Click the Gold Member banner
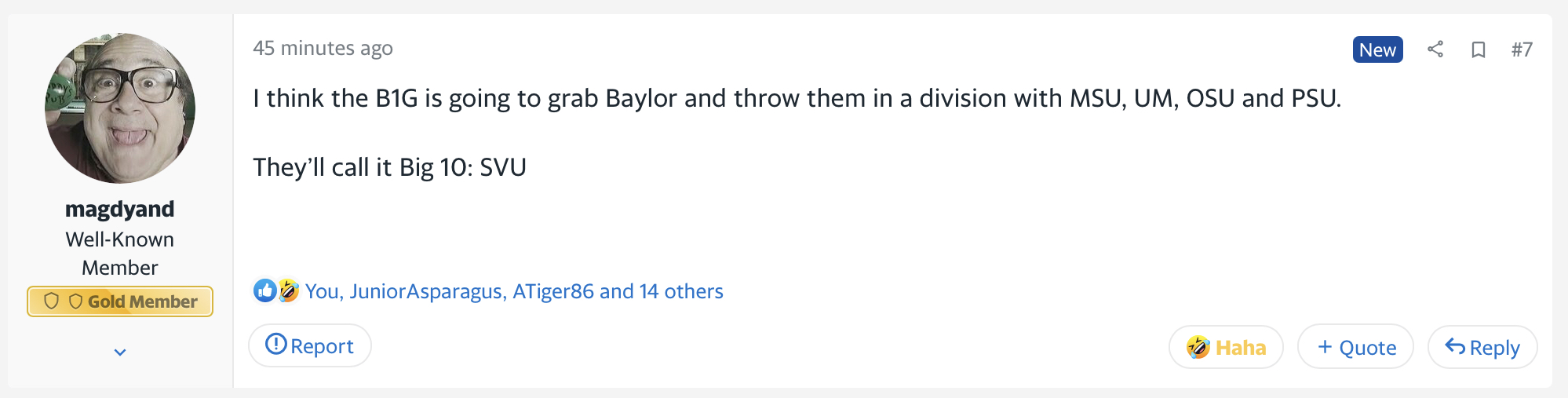This screenshot has width=1568, height=398. tap(120, 301)
